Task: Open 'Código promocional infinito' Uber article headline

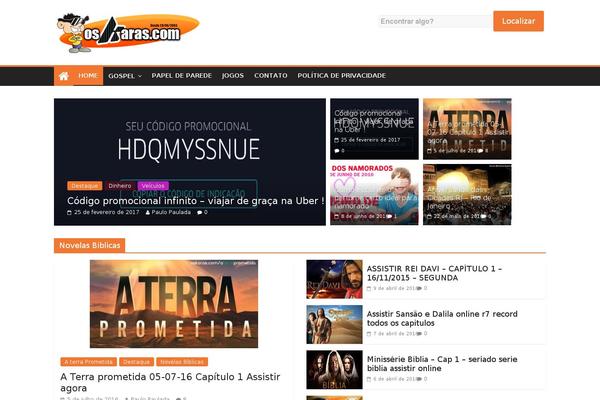Action: 196,201
